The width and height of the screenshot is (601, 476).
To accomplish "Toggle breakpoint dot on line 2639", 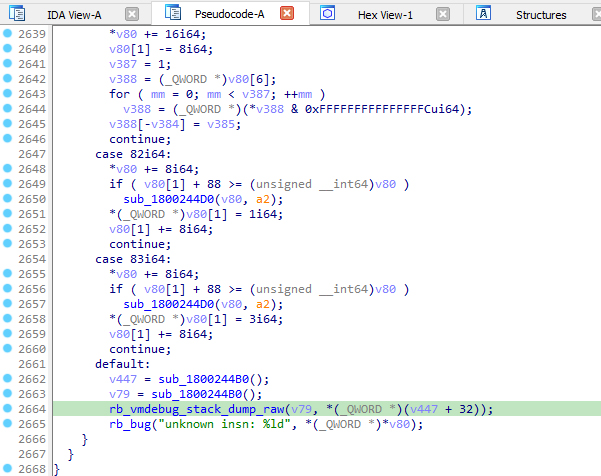I will coord(7,33).
